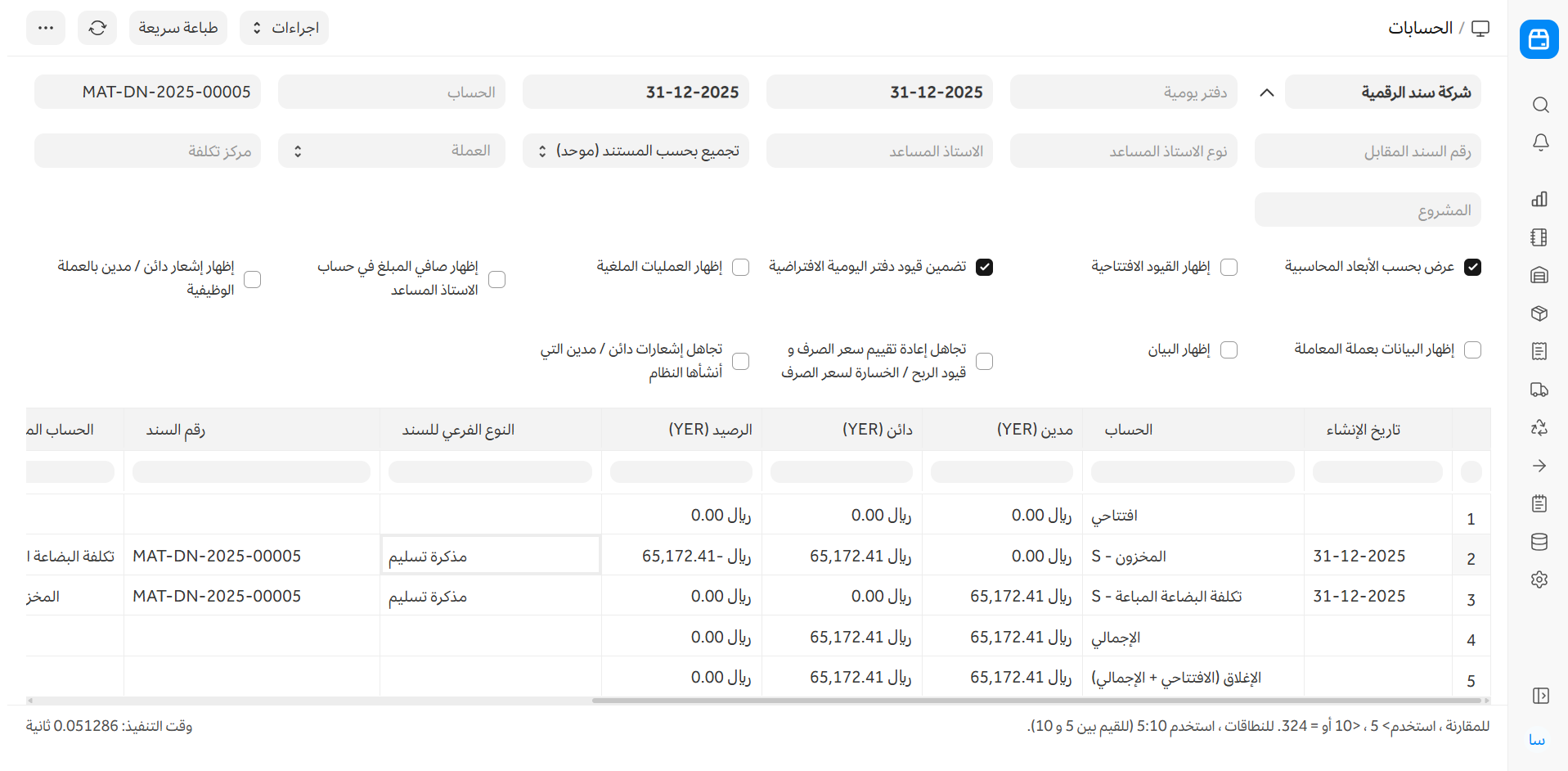Enable إظهار القيود الافتتاحية checkbox

[x=1229, y=267]
